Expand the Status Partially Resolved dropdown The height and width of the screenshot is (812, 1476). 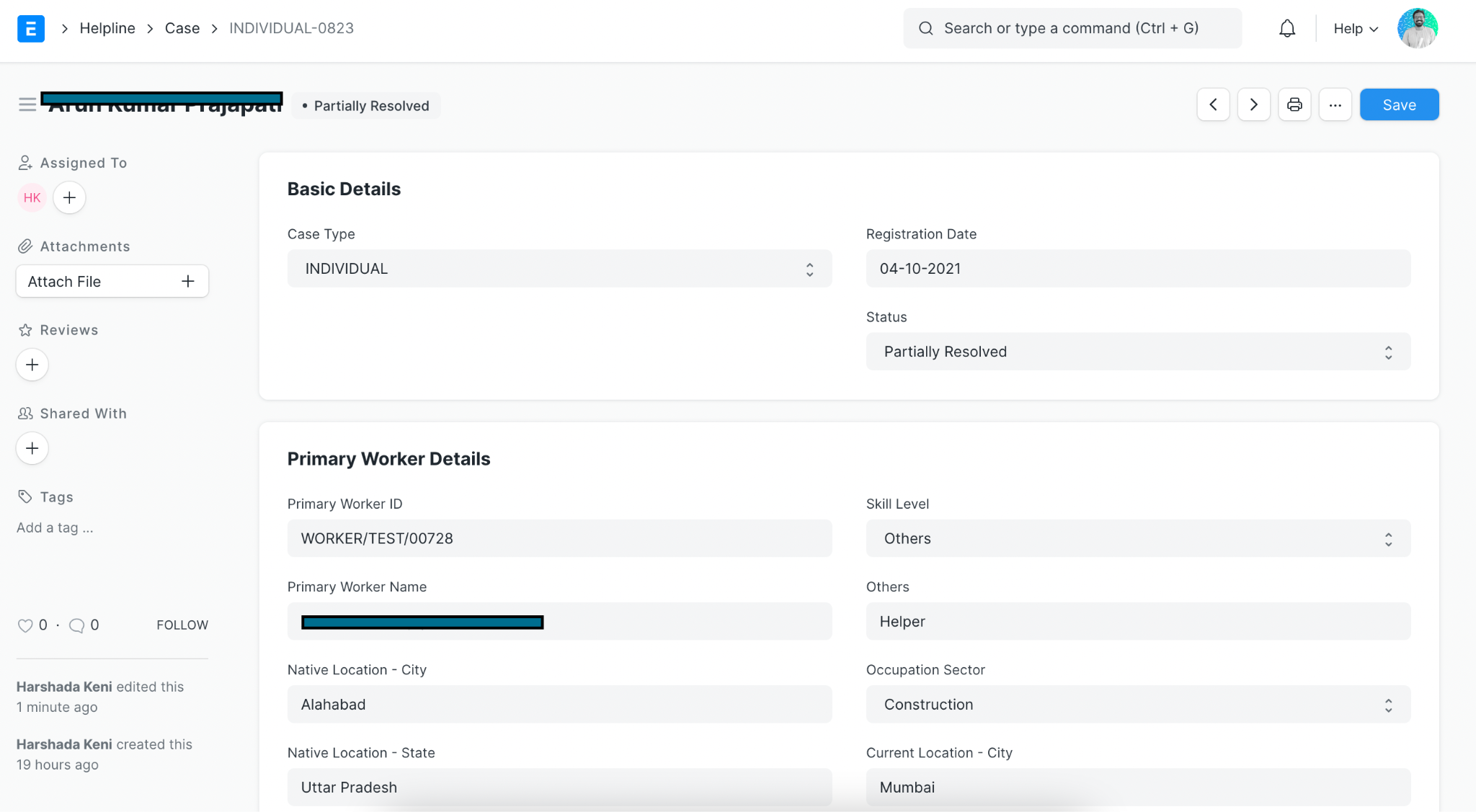(x=1138, y=352)
